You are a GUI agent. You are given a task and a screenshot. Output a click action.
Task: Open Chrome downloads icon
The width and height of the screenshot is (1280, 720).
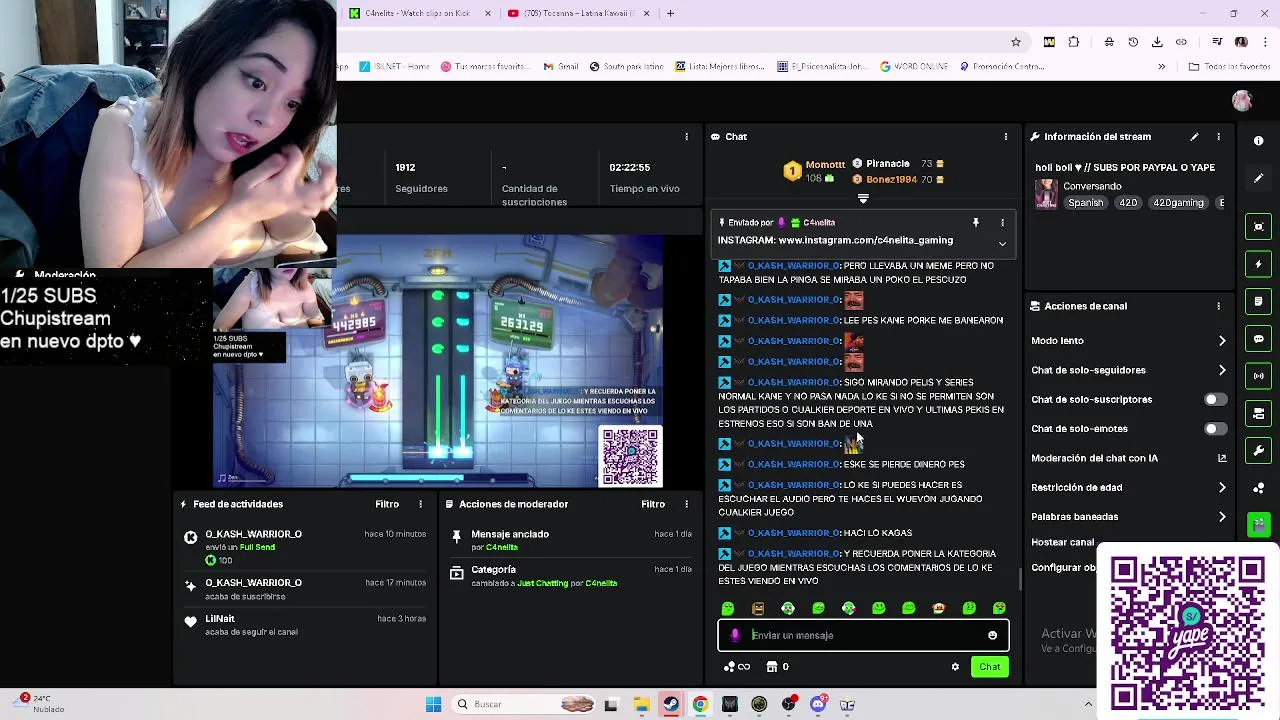(1157, 42)
